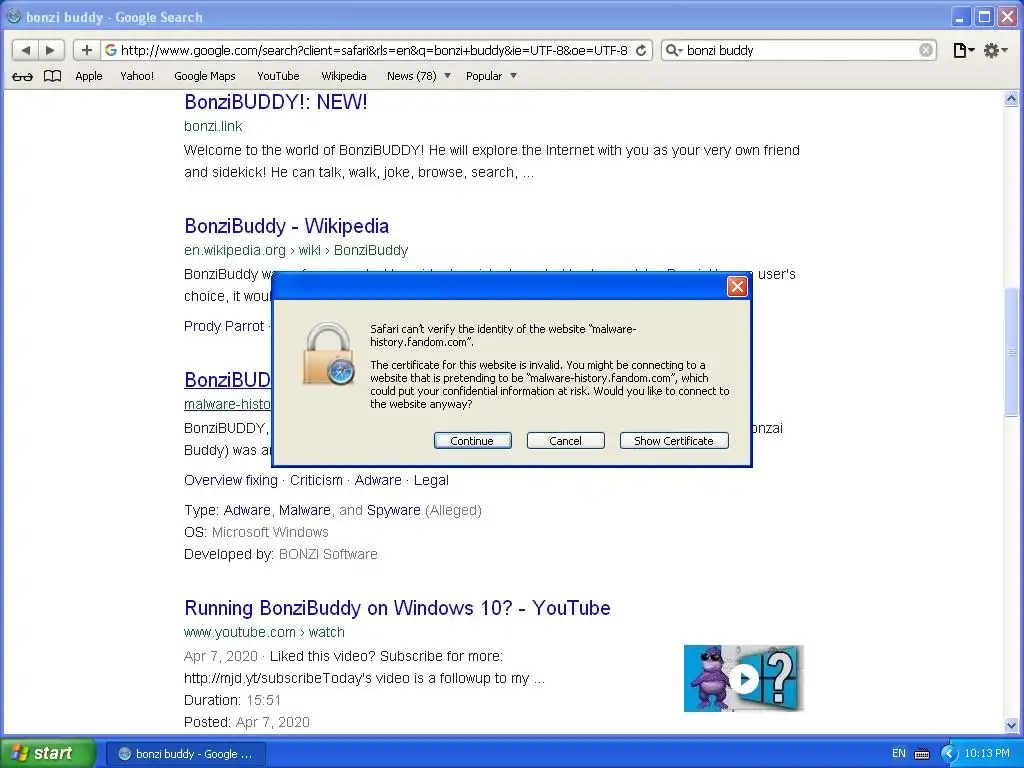The height and width of the screenshot is (768, 1024).
Task: Open the Wikipedia bookmark
Action: (344, 76)
